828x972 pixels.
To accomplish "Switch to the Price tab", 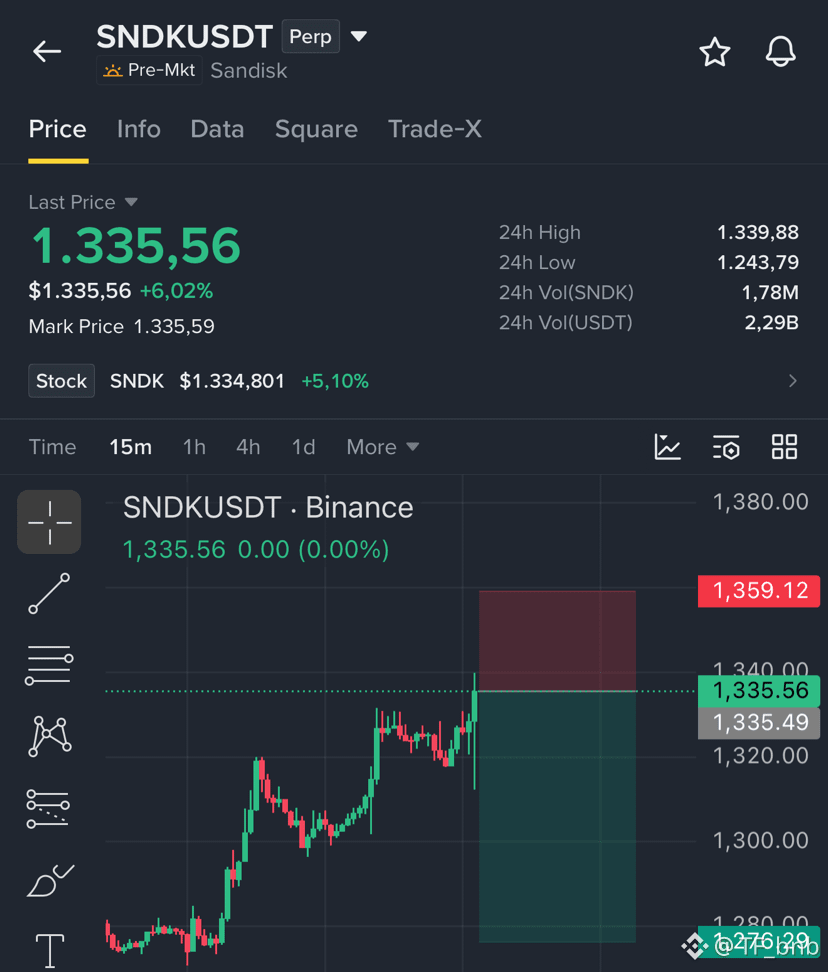I will [x=58, y=129].
